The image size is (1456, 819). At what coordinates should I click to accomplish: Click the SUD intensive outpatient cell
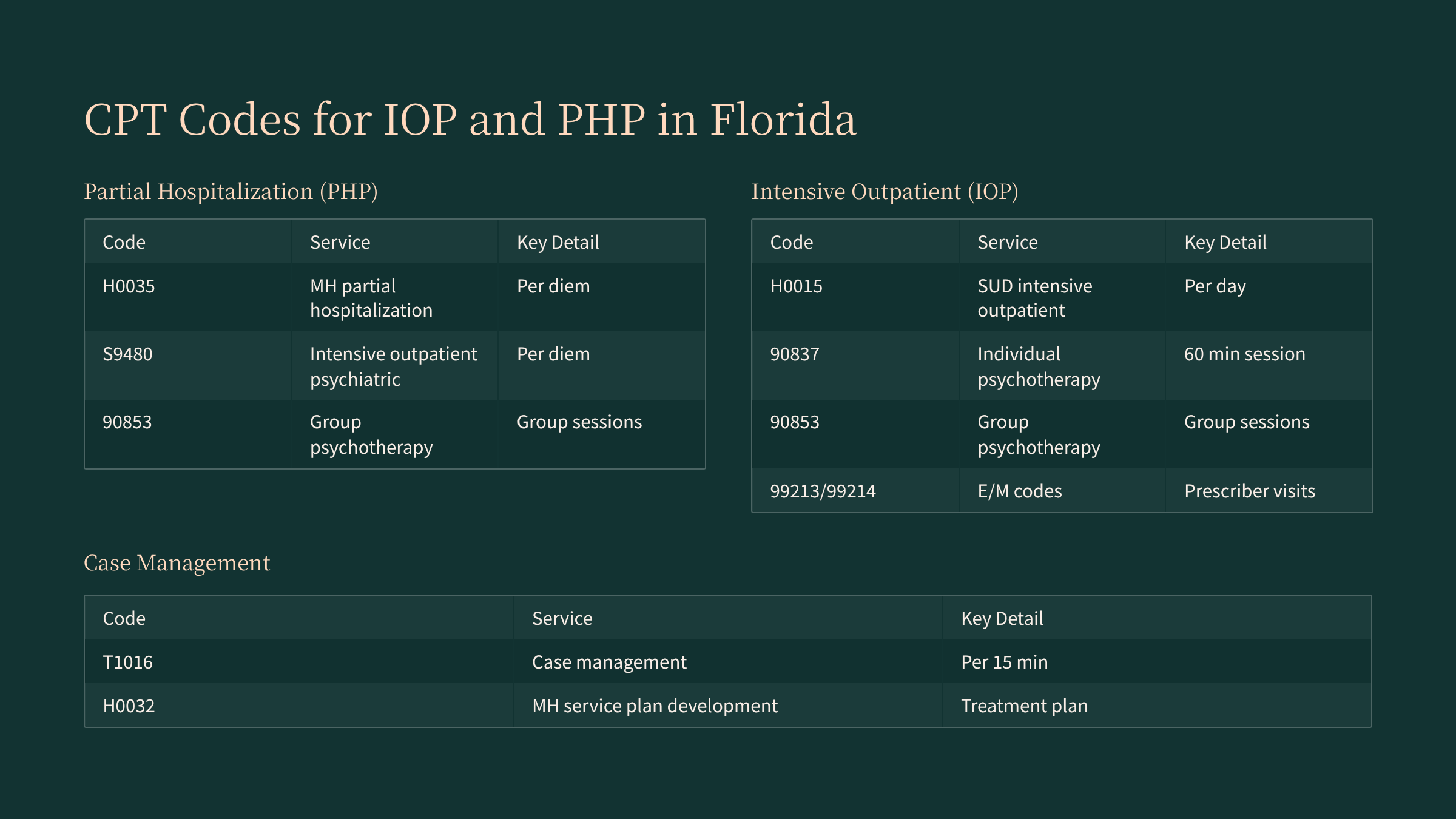click(x=1034, y=298)
